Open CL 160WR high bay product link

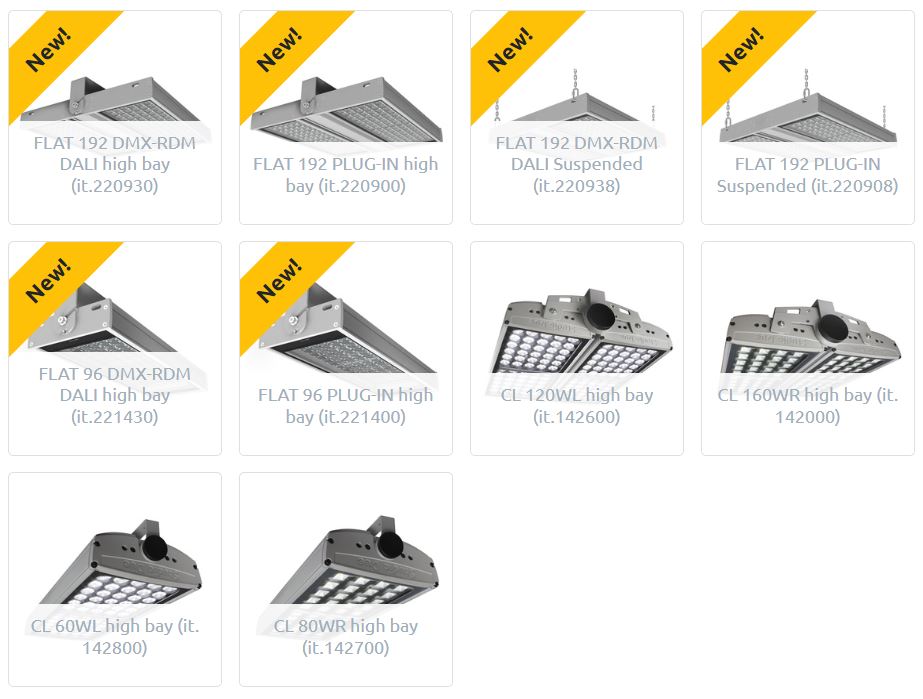pos(807,406)
